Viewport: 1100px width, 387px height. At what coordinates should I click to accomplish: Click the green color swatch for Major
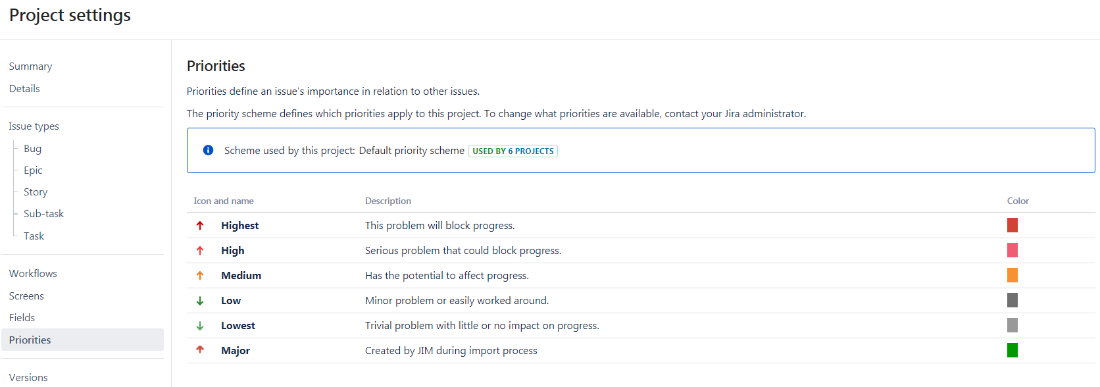pos(1012,350)
